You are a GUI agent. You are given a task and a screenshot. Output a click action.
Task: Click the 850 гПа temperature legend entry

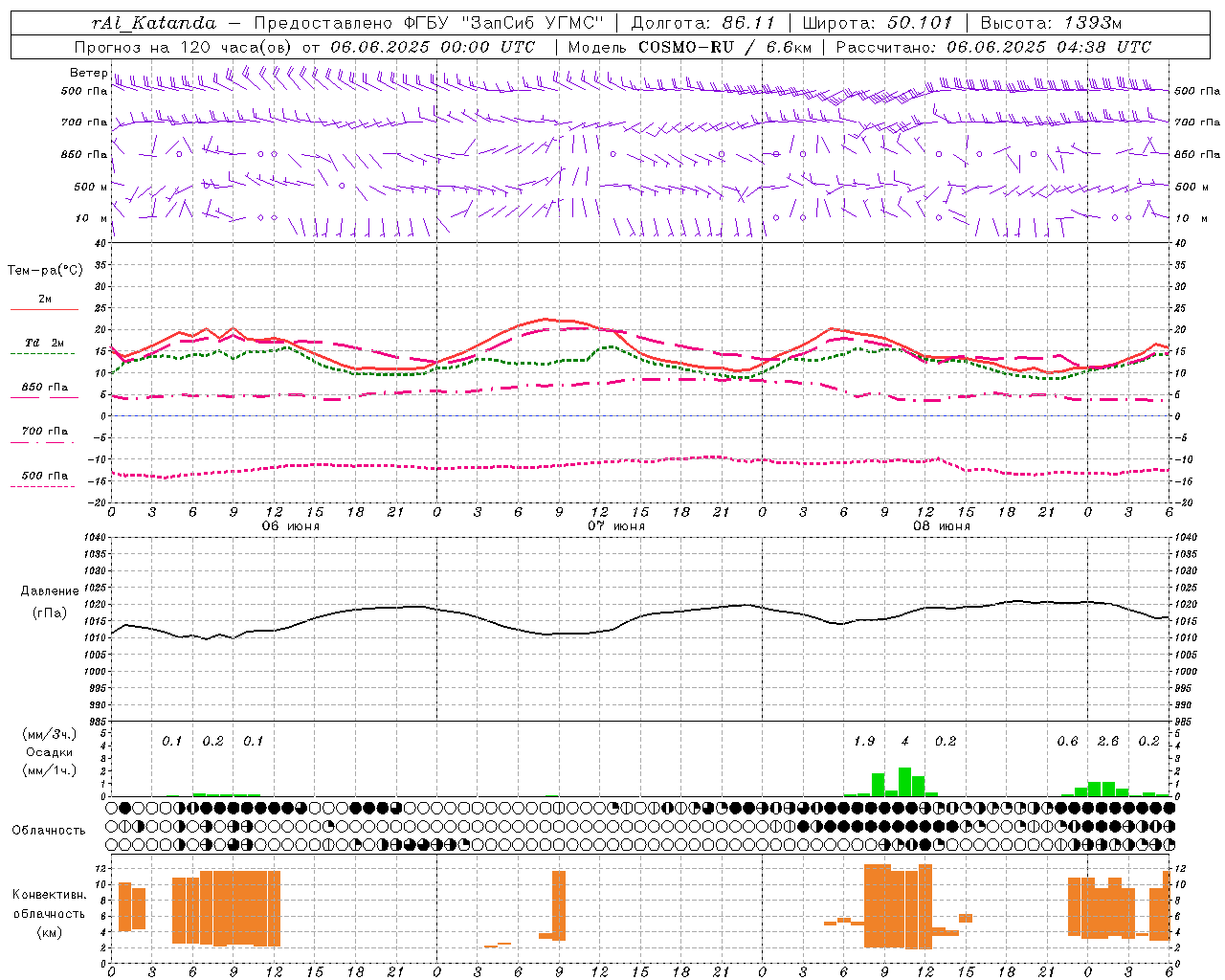[x=45, y=388]
